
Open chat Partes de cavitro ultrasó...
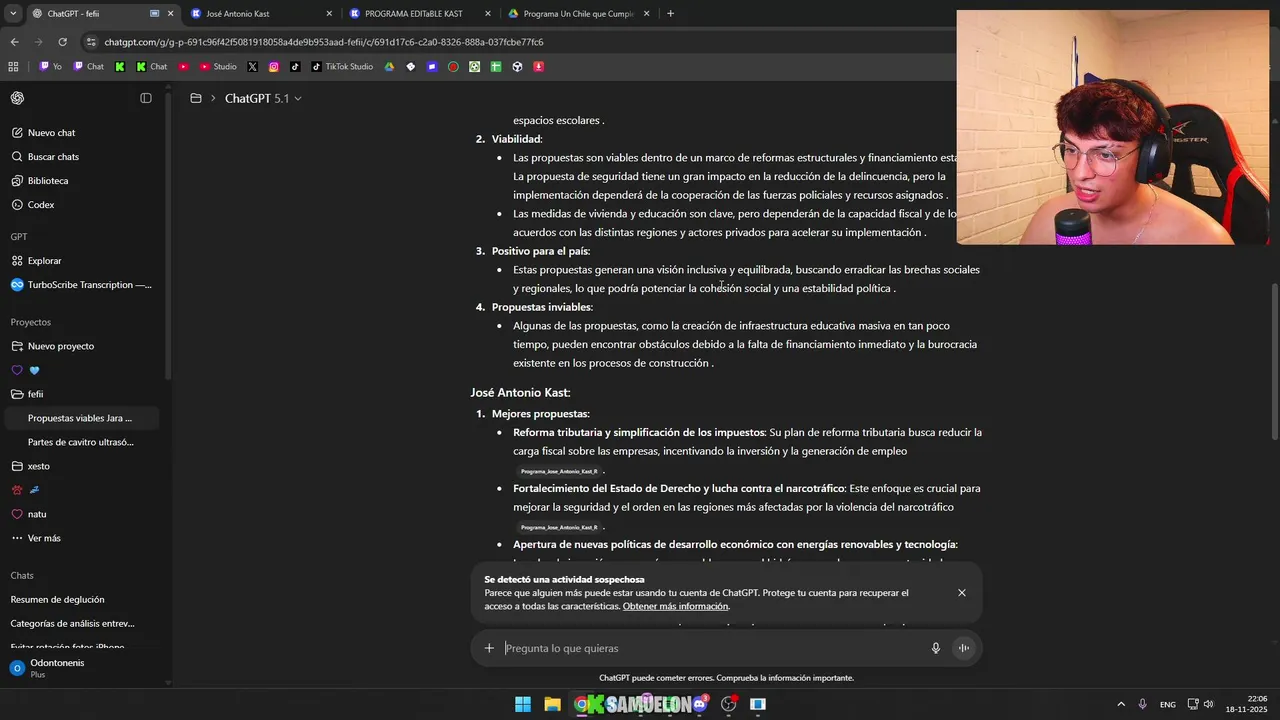[x=82, y=442]
